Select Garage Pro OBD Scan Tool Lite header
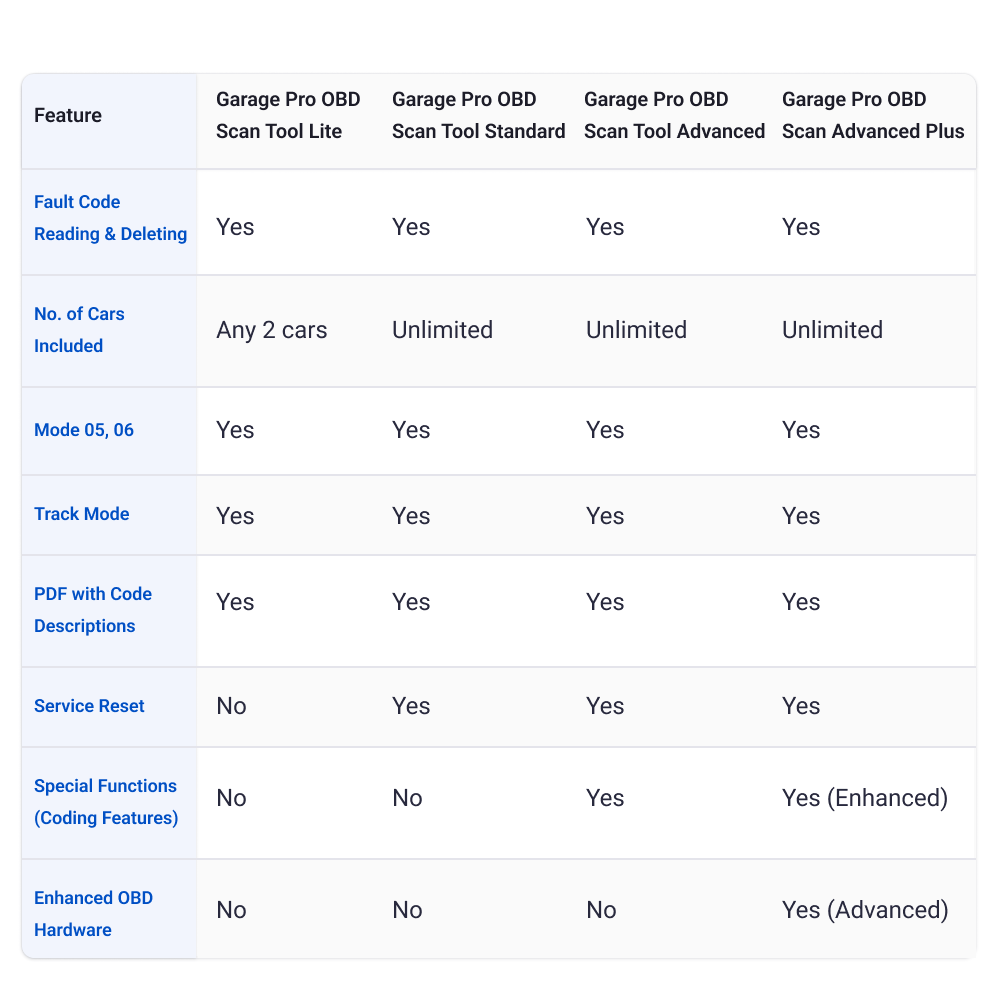Viewport: 1000px width, 1000px height. click(288, 115)
